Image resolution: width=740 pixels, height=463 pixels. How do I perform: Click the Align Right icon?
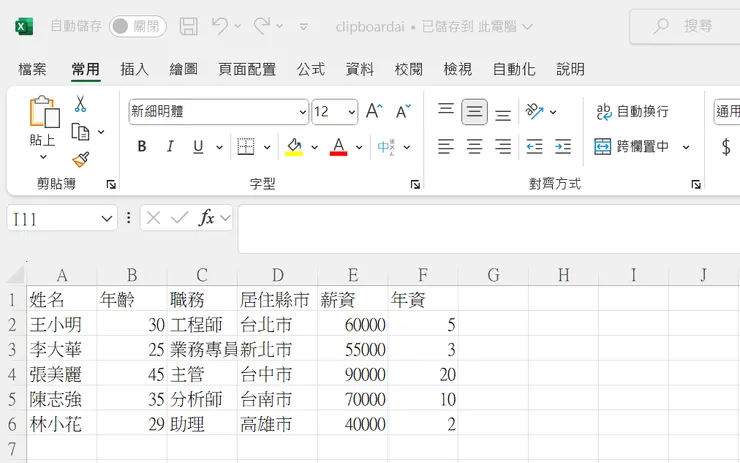tap(503, 147)
